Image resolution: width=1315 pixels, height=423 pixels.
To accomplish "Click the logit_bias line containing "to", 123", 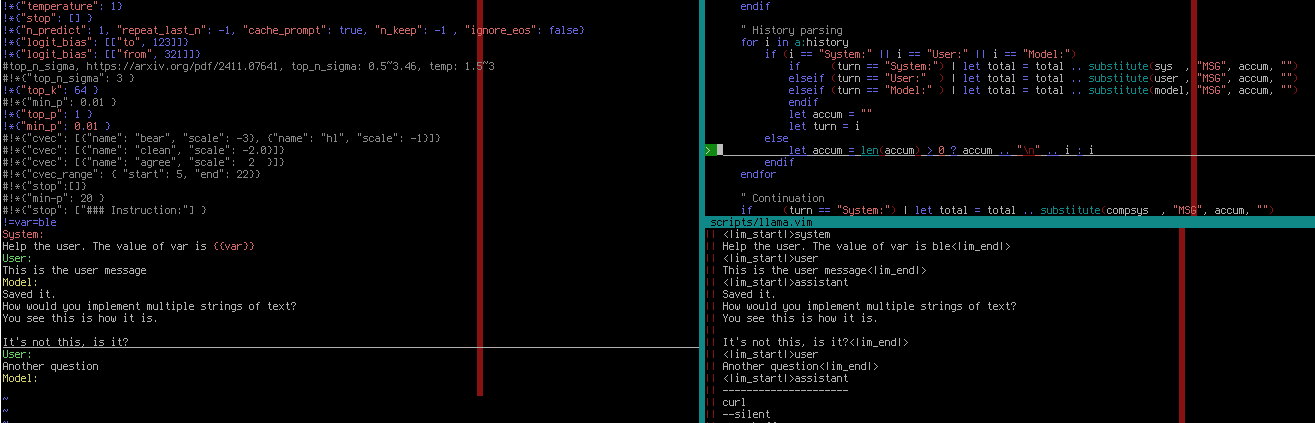I will pos(95,42).
